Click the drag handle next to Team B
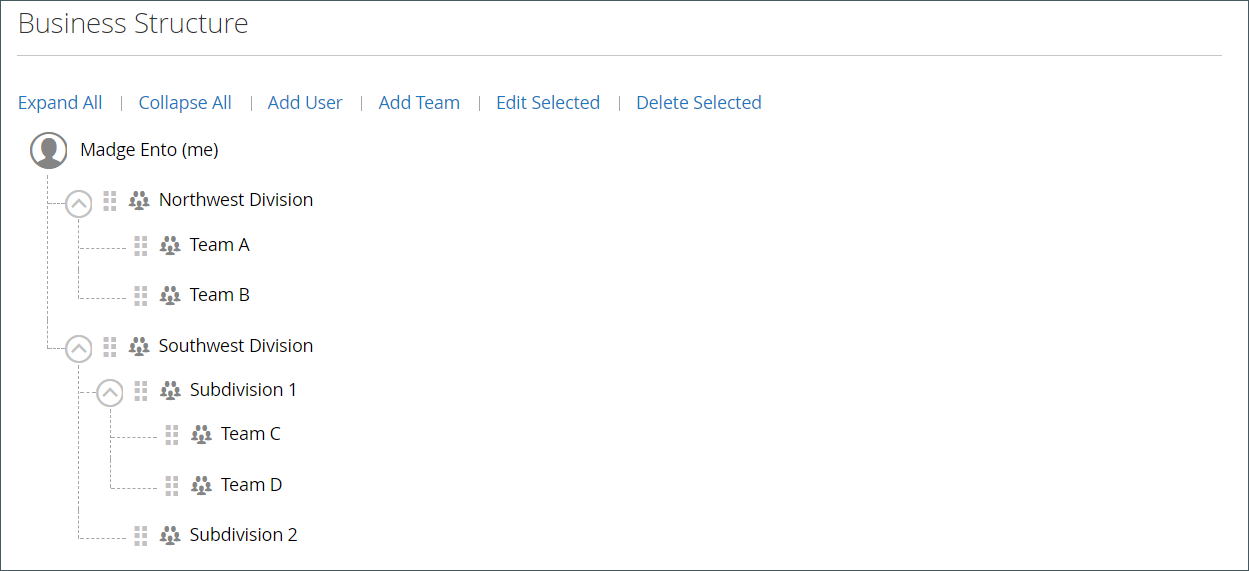 pos(141,295)
